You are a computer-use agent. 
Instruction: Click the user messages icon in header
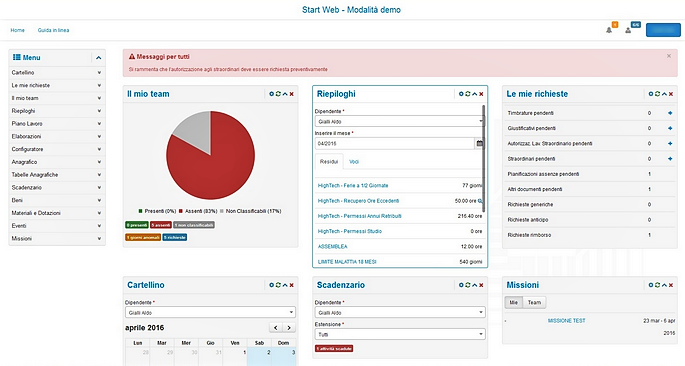click(628, 30)
